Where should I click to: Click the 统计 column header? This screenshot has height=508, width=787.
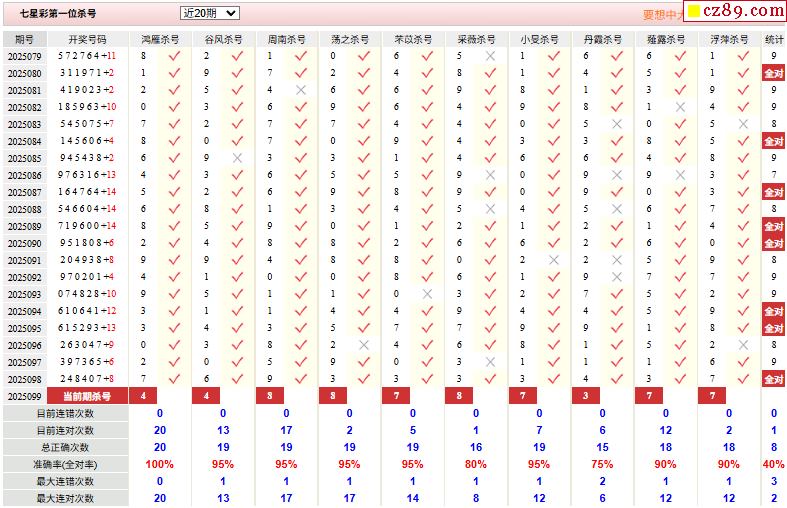774,39
